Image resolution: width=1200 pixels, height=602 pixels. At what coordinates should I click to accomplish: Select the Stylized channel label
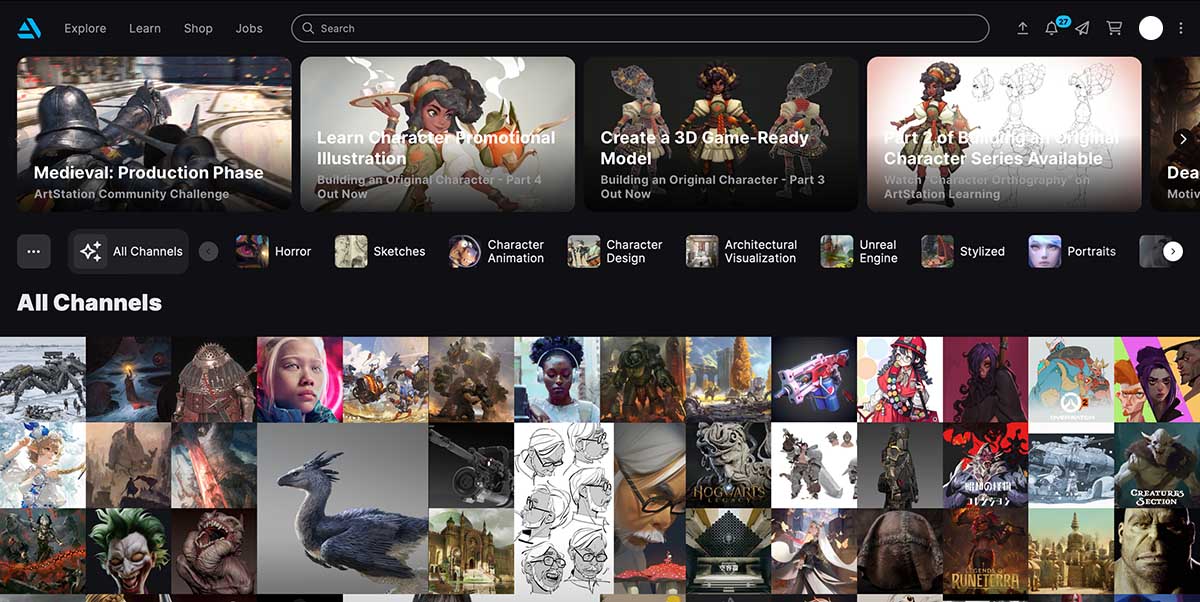click(x=982, y=251)
